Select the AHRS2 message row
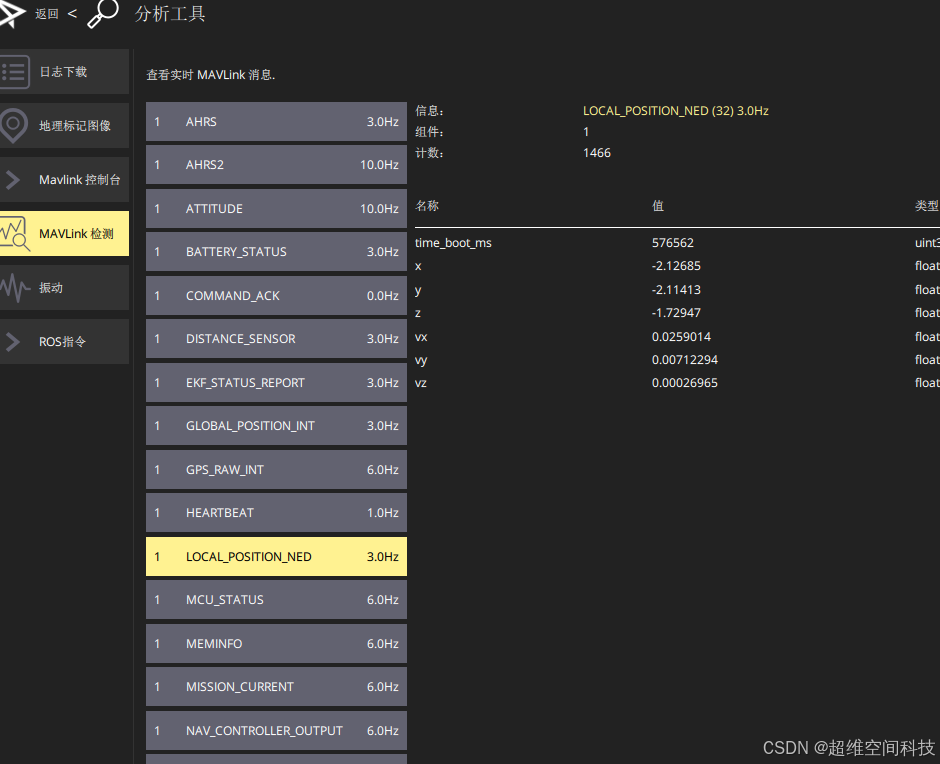The height and width of the screenshot is (764, 940). 276,165
